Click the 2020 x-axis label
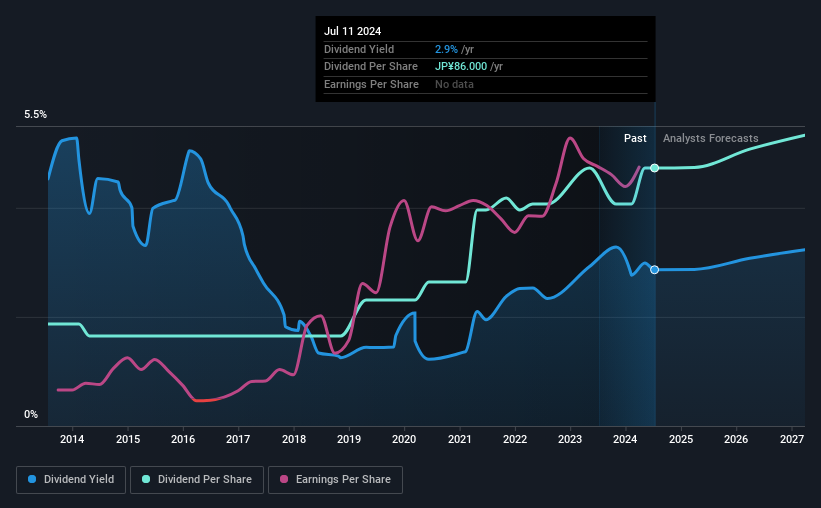821x508 pixels. click(x=404, y=439)
